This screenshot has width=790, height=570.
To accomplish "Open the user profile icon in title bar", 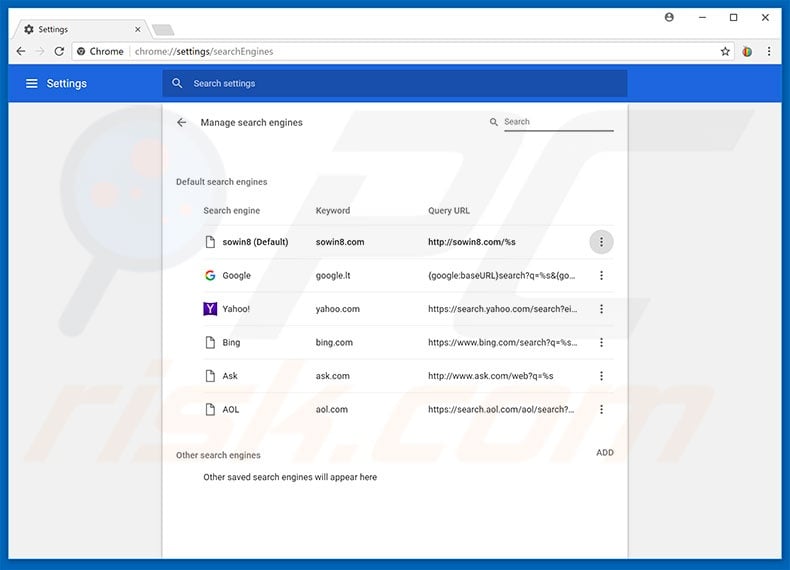I will pos(669,17).
